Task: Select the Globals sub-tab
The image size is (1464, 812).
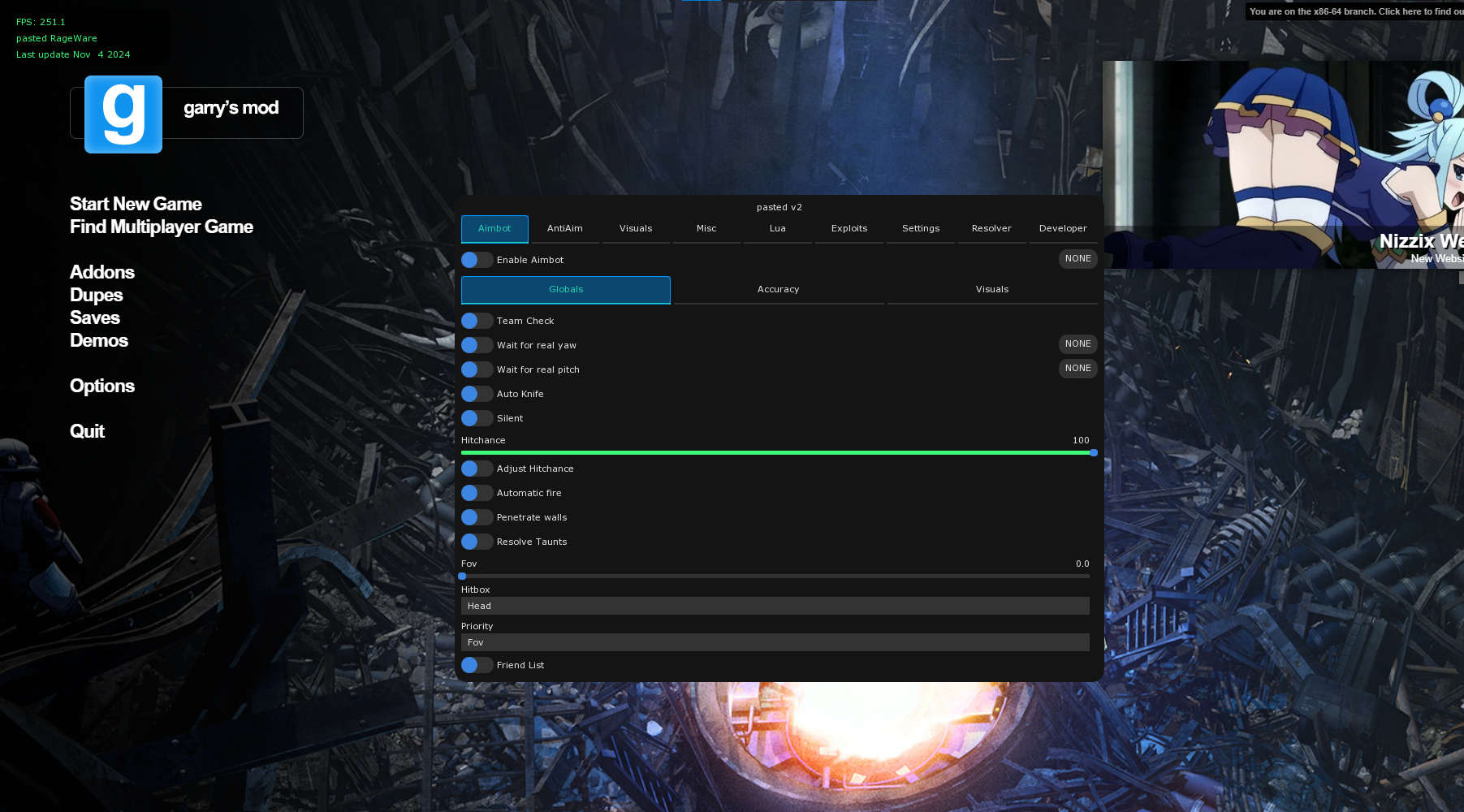Action: pyautogui.click(x=566, y=290)
